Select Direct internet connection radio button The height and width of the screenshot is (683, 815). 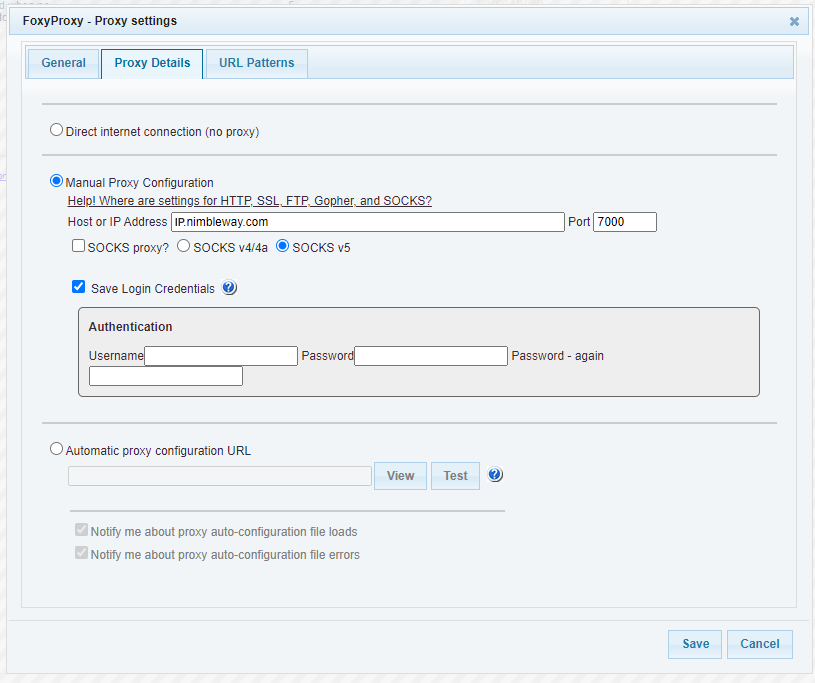56,130
